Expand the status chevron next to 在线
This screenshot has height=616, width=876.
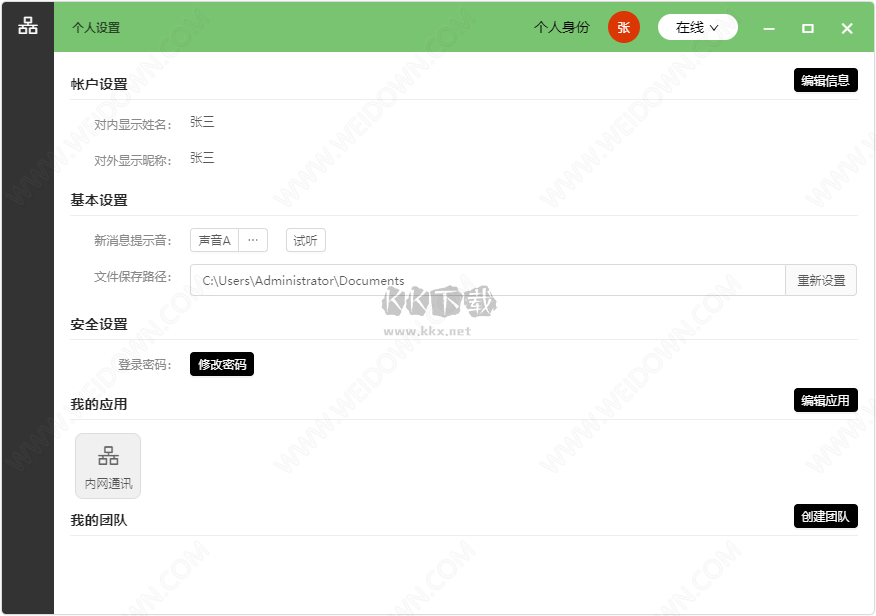713,27
